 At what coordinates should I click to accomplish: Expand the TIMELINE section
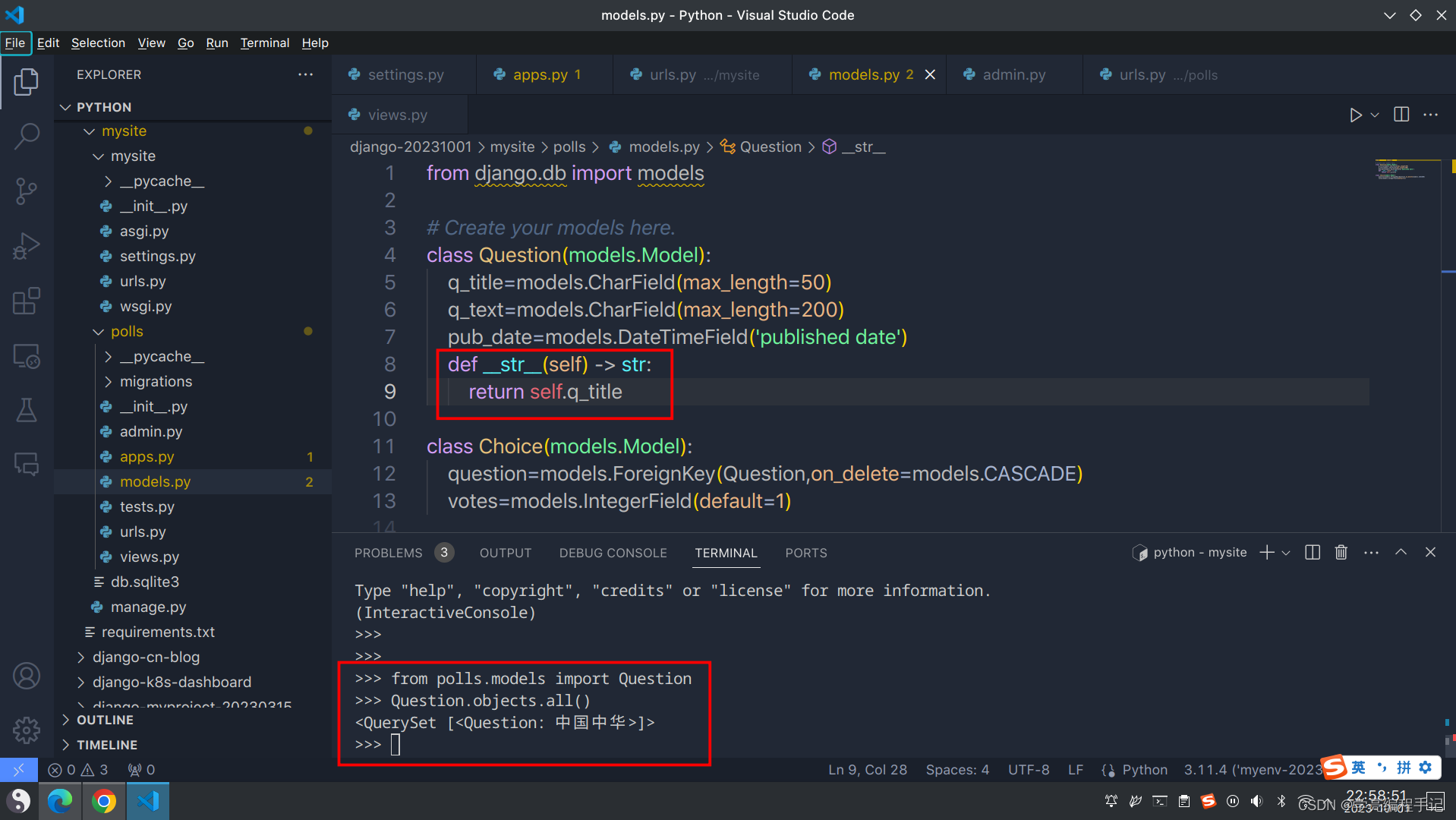pos(107,745)
